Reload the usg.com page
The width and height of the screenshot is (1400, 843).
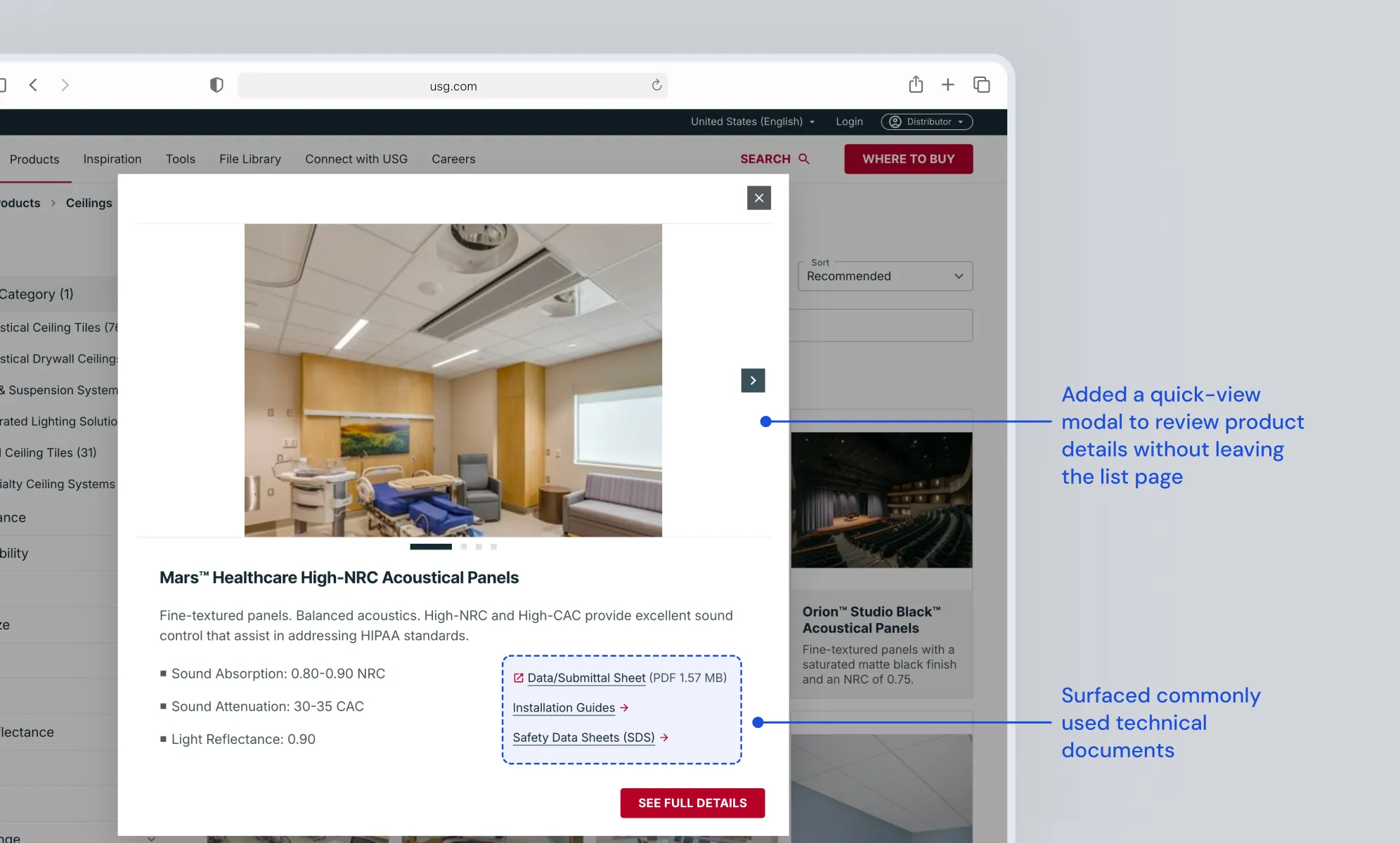click(x=656, y=85)
